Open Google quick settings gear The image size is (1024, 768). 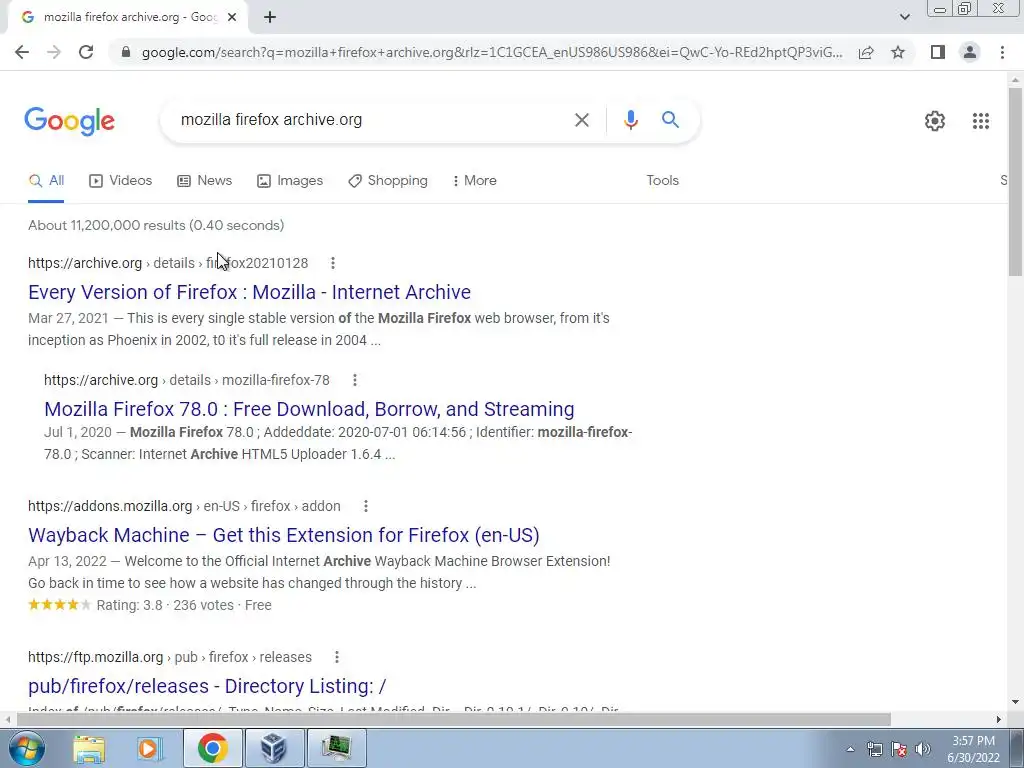click(x=935, y=121)
